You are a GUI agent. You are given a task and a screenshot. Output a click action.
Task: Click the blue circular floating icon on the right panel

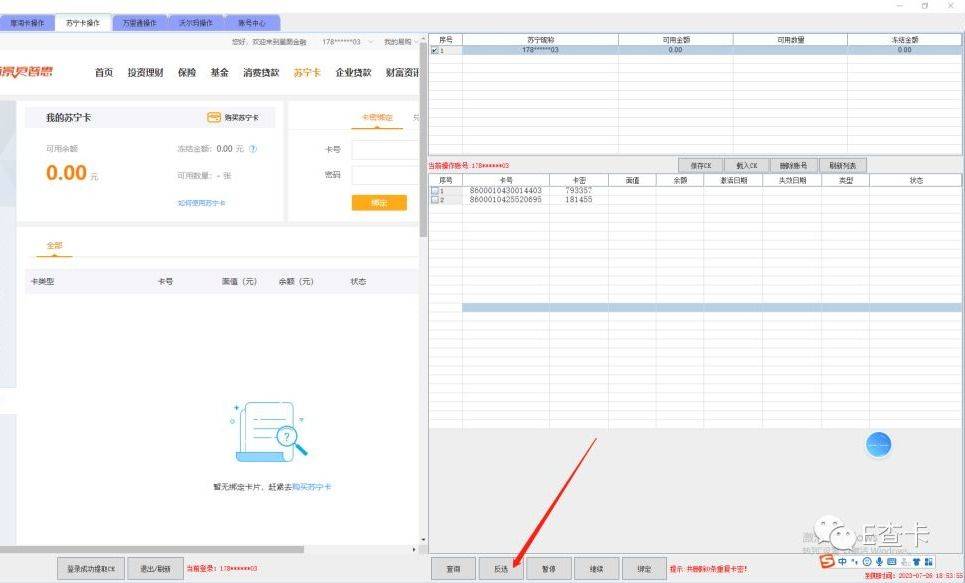click(x=878, y=444)
